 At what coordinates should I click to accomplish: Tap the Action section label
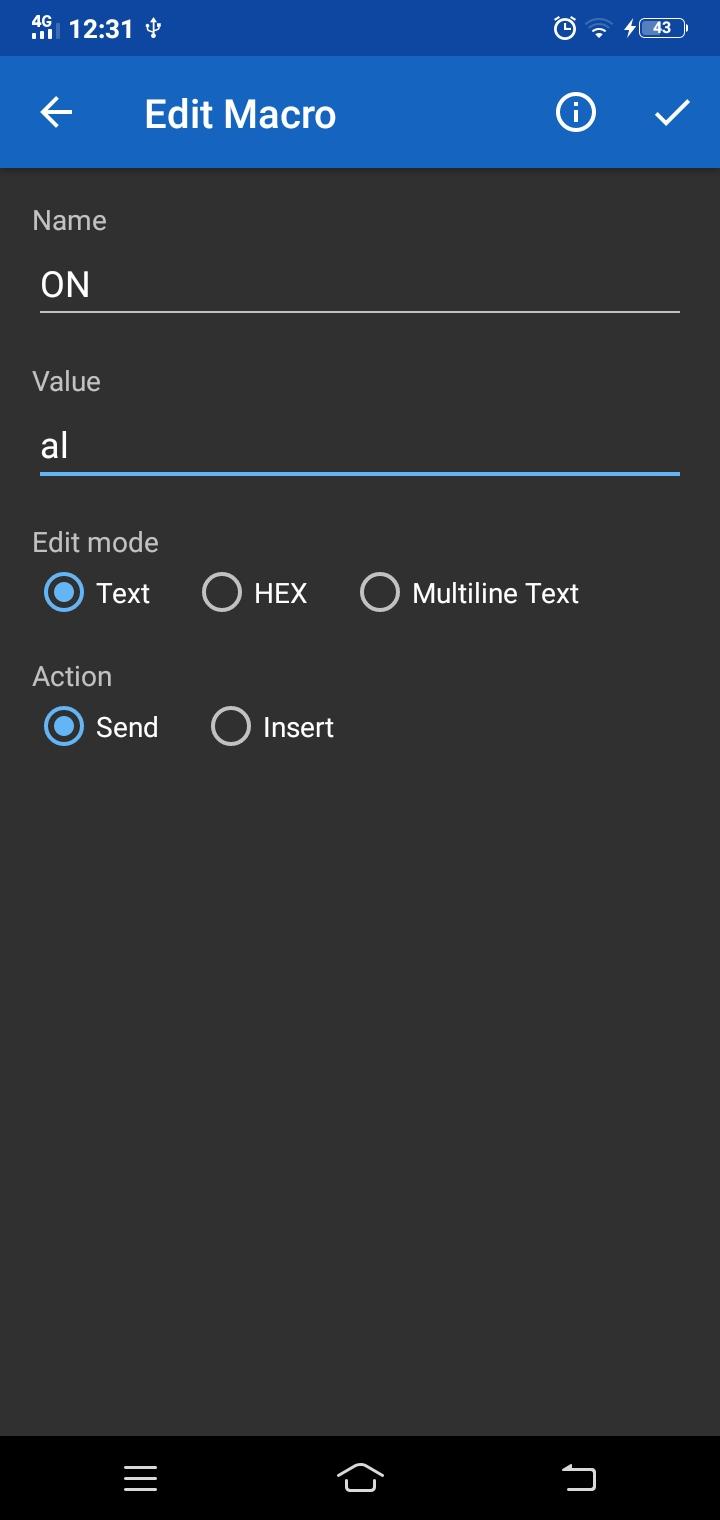click(x=72, y=675)
